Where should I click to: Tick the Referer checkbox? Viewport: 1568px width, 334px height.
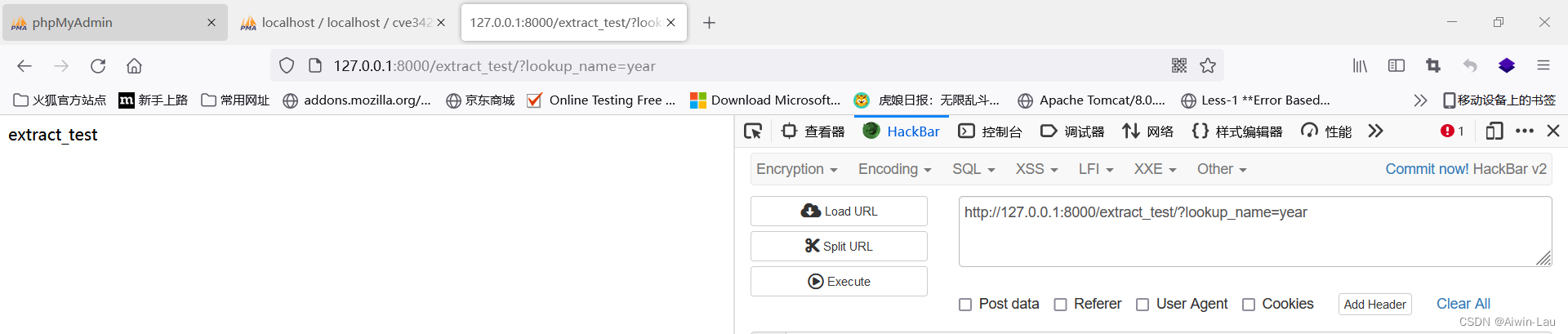[x=1061, y=305]
